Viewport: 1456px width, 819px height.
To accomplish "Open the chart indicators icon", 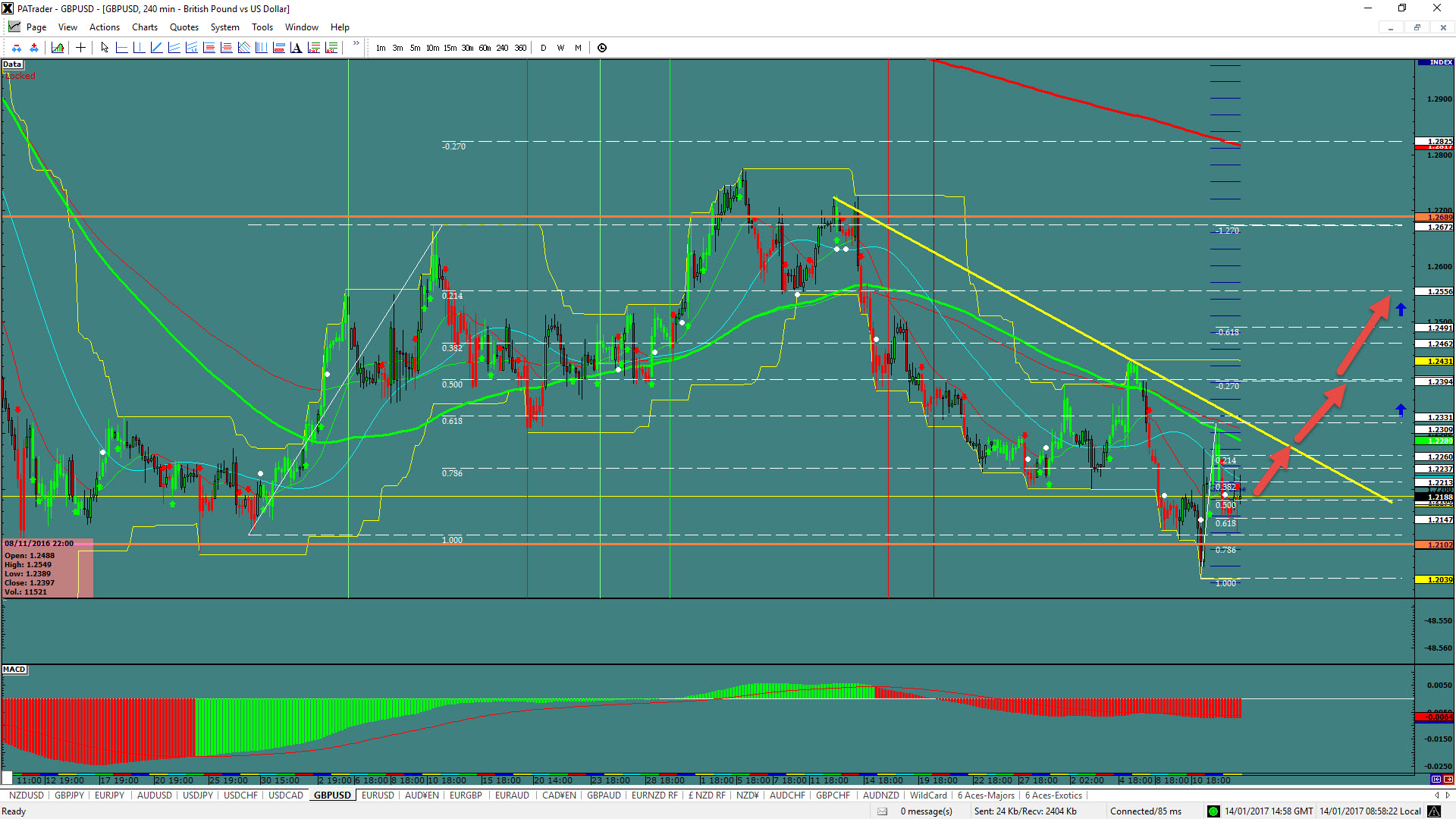I will click(x=58, y=48).
